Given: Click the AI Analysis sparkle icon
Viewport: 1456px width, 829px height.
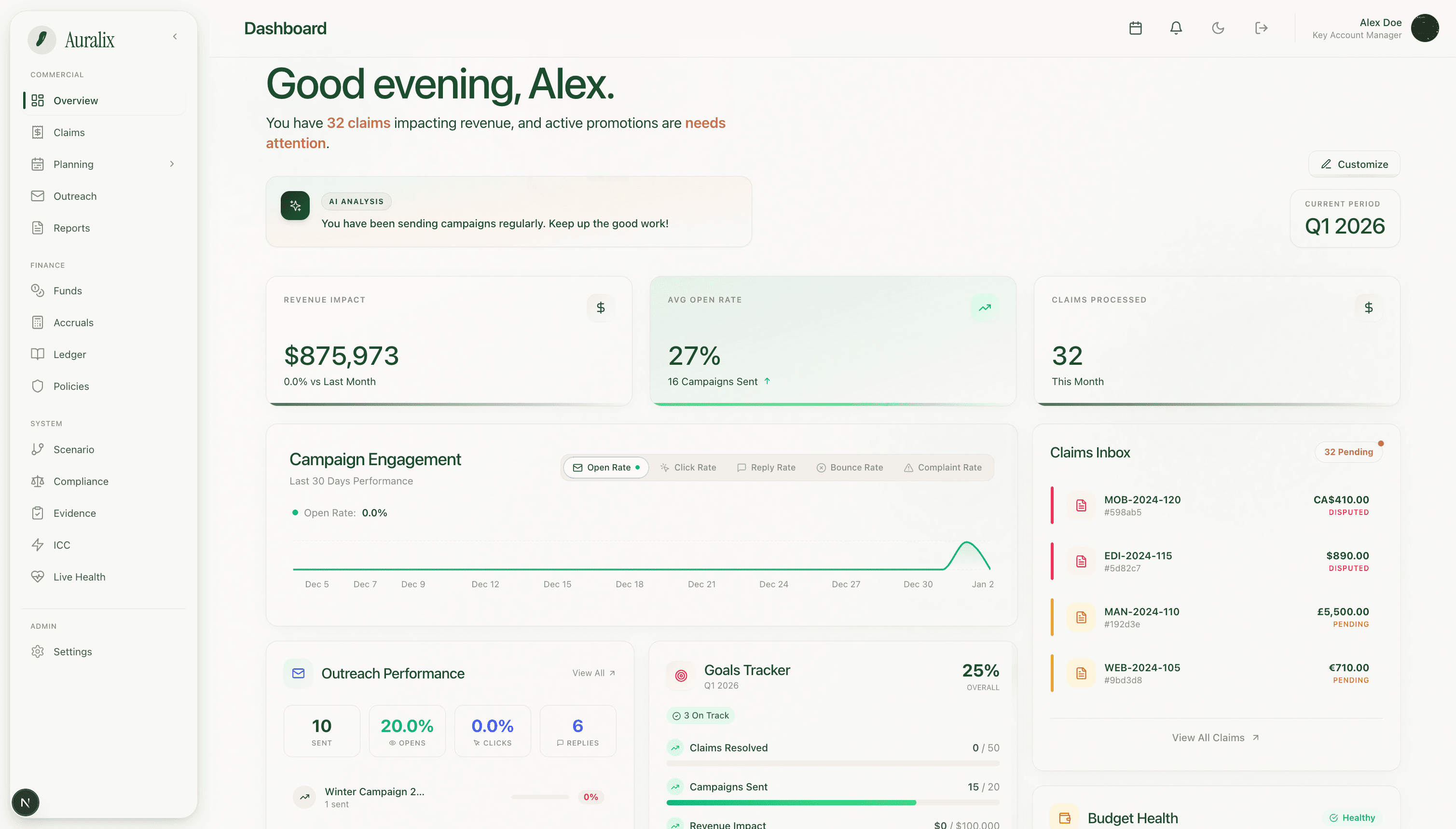Looking at the screenshot, I should point(295,206).
